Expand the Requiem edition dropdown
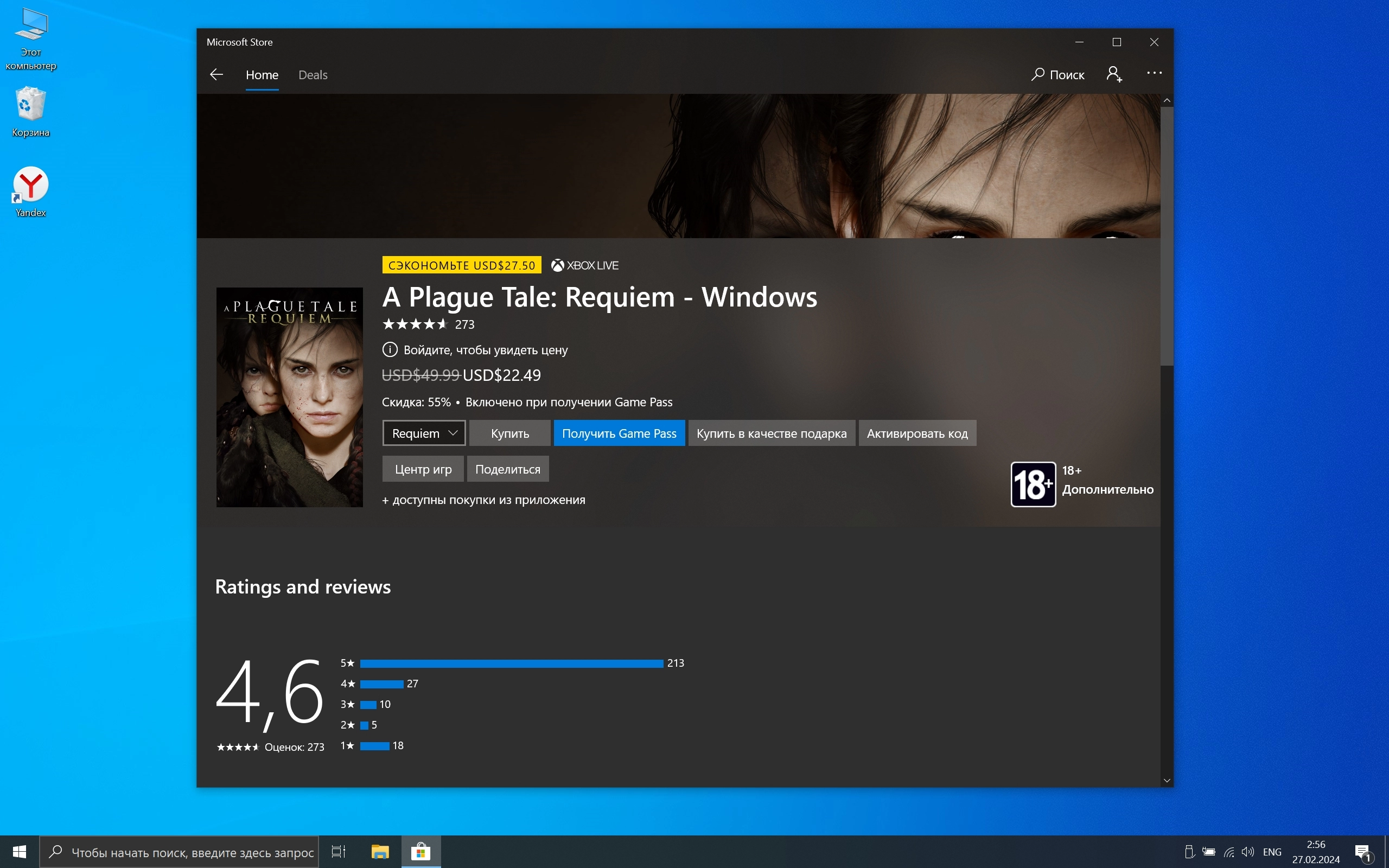The height and width of the screenshot is (868, 1389). click(x=424, y=433)
